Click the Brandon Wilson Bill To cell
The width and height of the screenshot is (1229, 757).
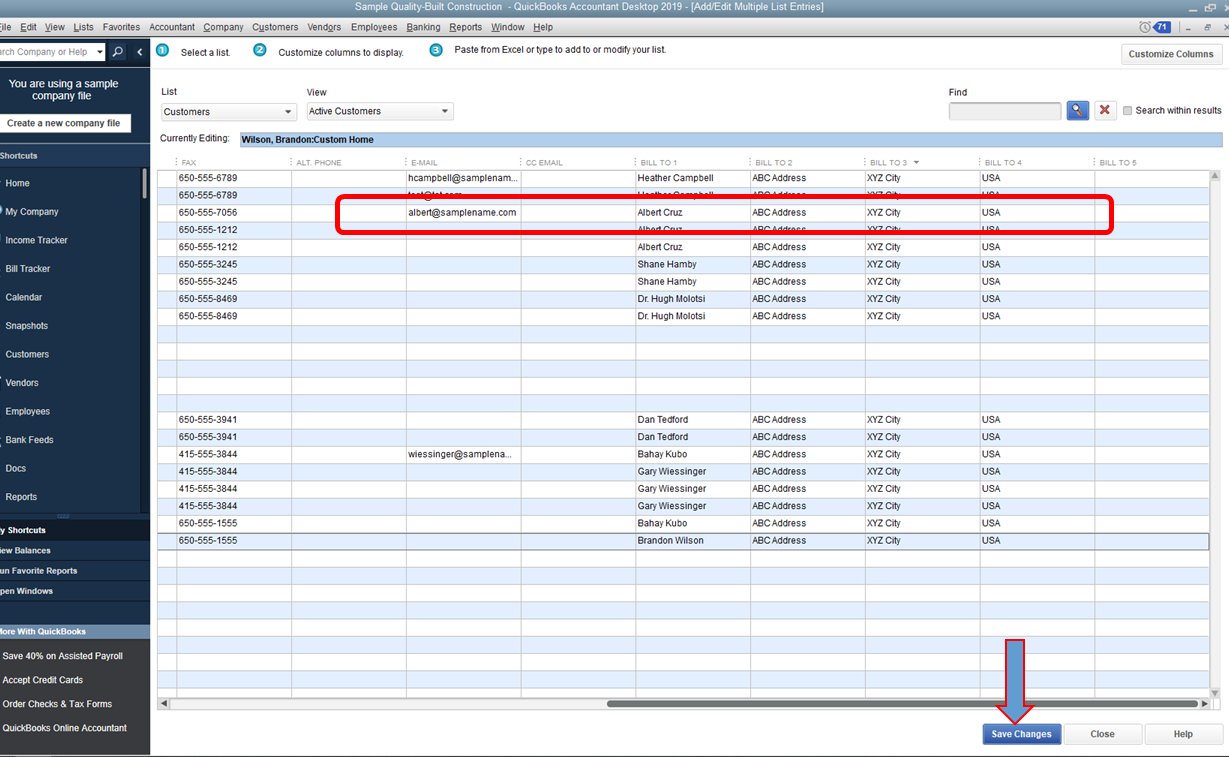click(x=692, y=541)
